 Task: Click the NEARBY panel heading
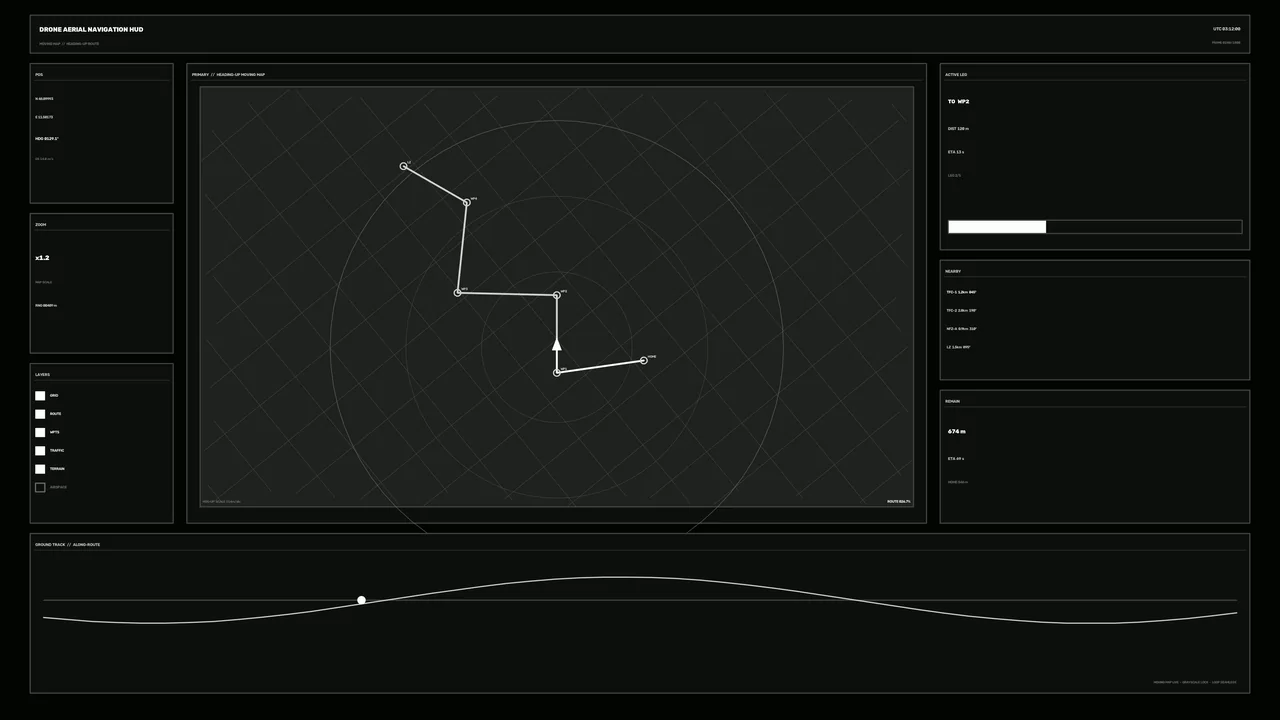click(953, 271)
